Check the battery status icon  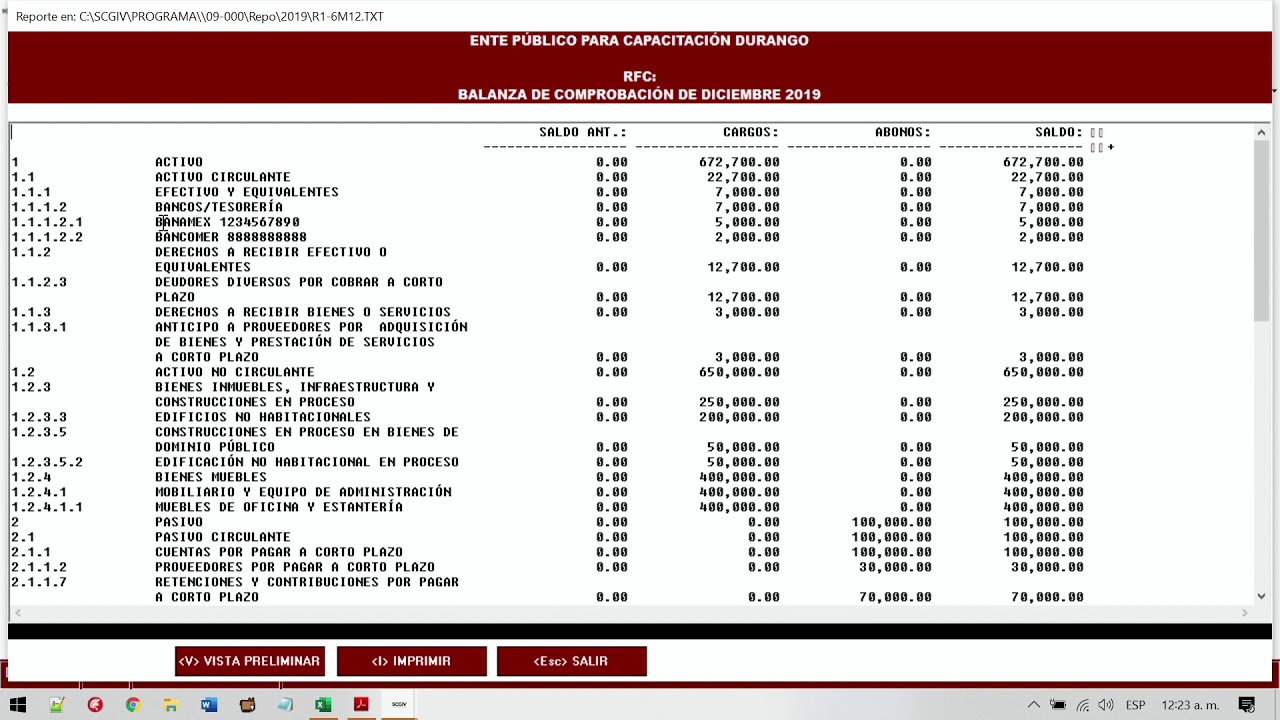pyautogui.click(x=1058, y=705)
